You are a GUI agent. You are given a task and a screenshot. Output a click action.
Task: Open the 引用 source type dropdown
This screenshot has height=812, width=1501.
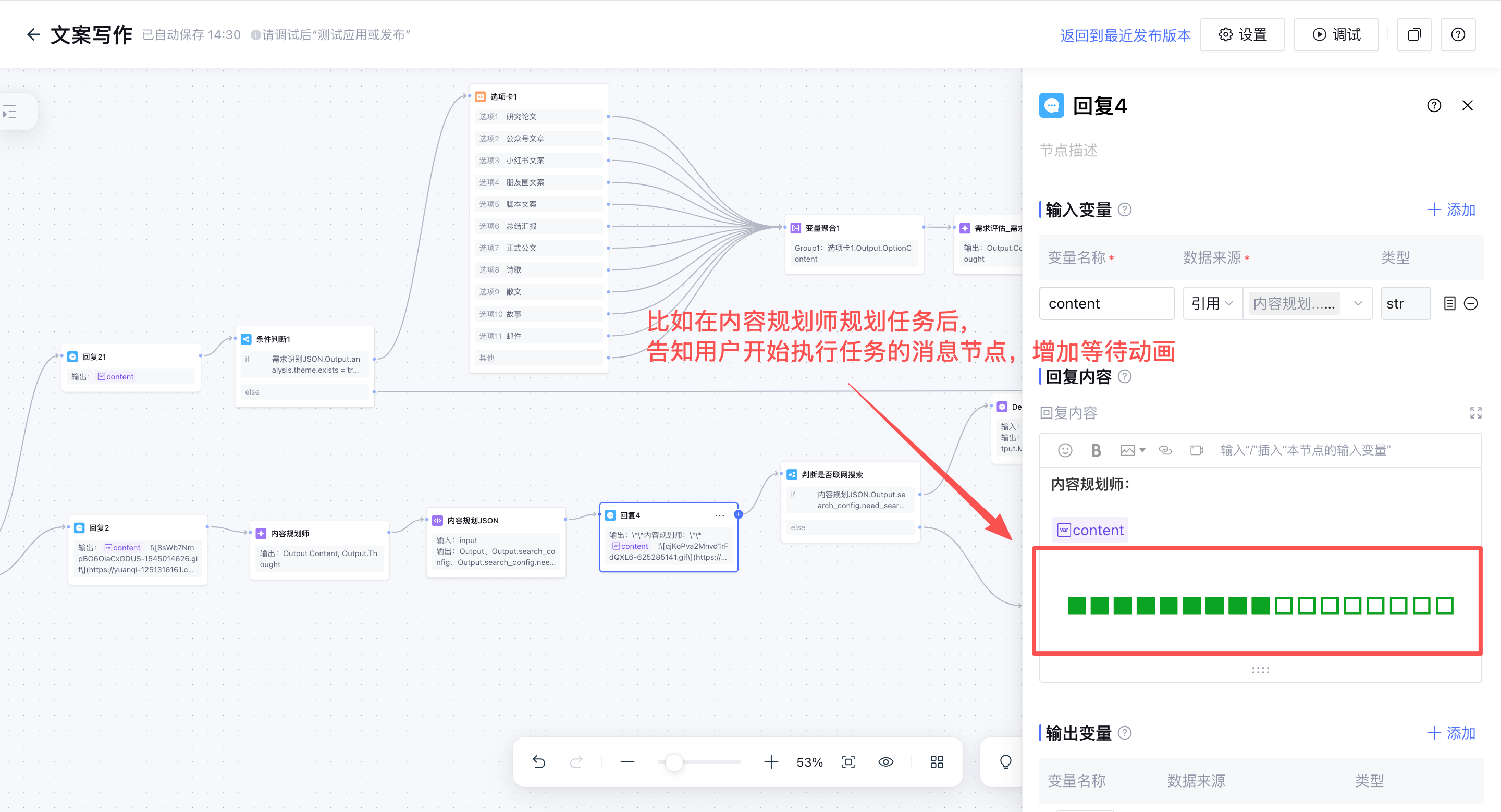coord(1212,303)
